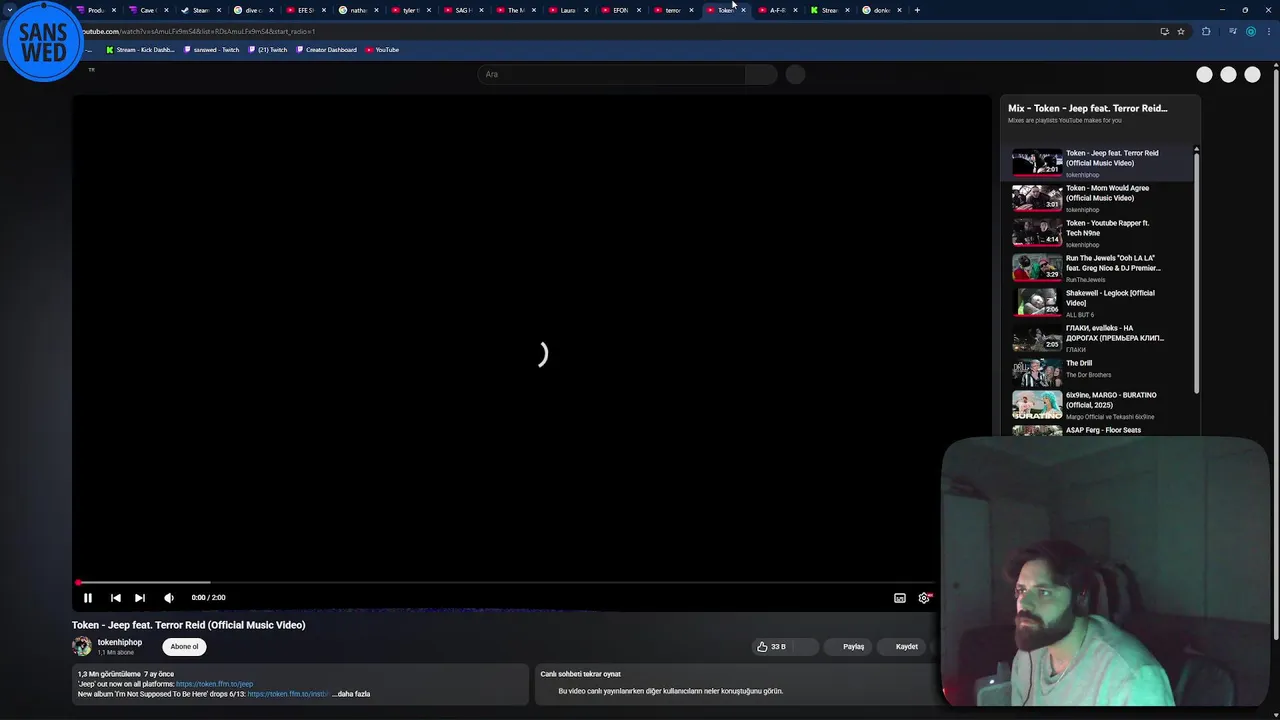Screen dimensions: 1280x720
Task: Play 6ix9ine, MARGO - BURATINO video
Action: pyautogui.click(x=1098, y=406)
